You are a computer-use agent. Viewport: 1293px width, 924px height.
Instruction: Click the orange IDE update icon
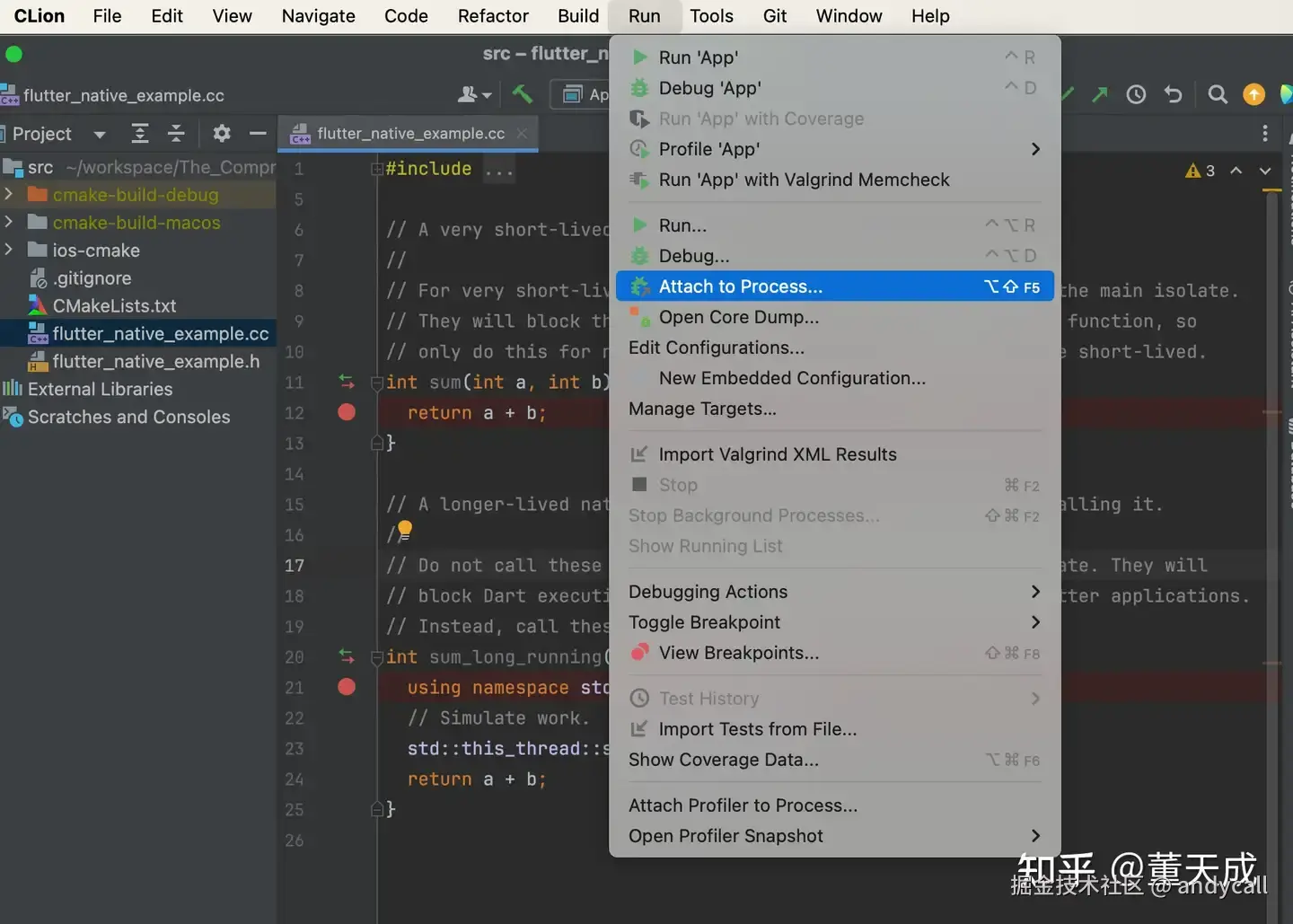1253,94
